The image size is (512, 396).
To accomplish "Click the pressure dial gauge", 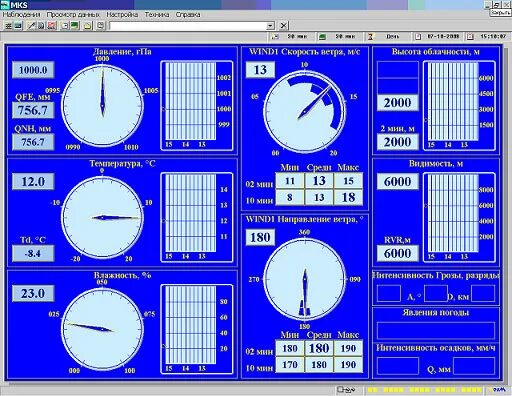I will [103, 105].
